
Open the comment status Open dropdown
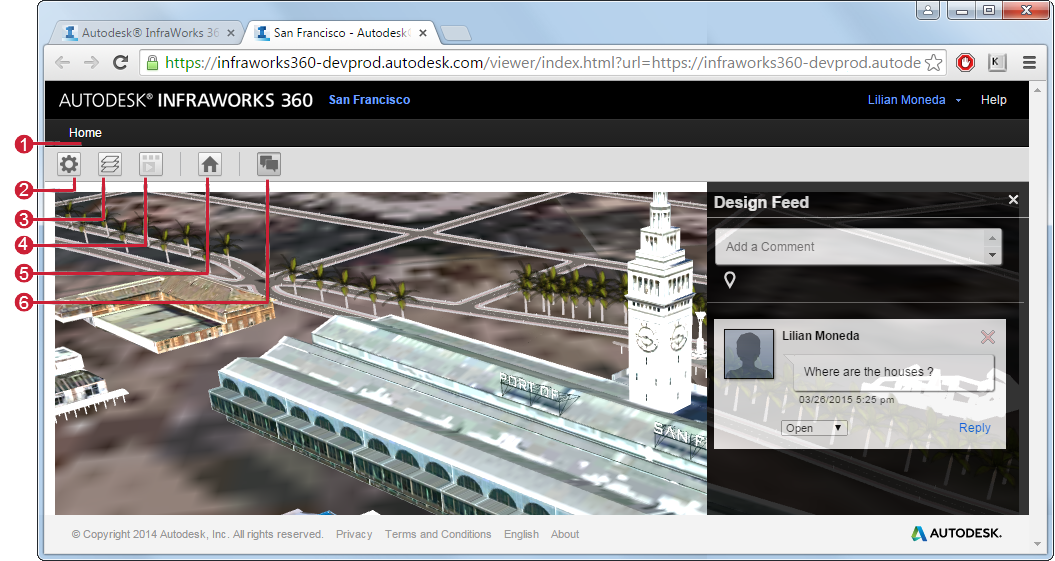tap(813, 428)
